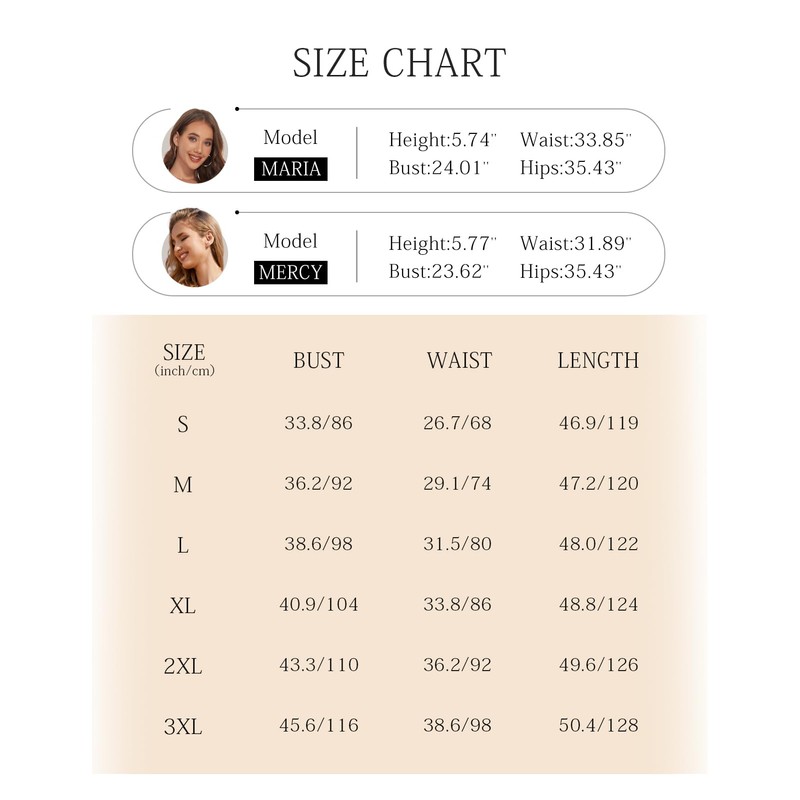
Task: Click the black MARIA name label
Action: [x=291, y=169]
